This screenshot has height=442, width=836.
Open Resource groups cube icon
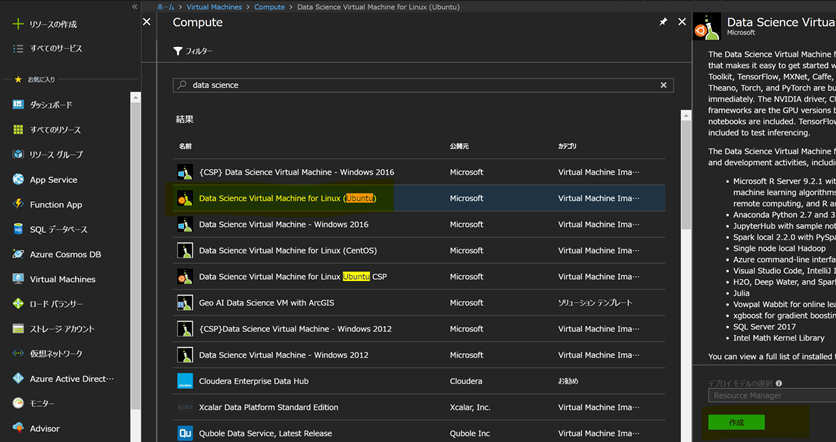click(x=18, y=155)
